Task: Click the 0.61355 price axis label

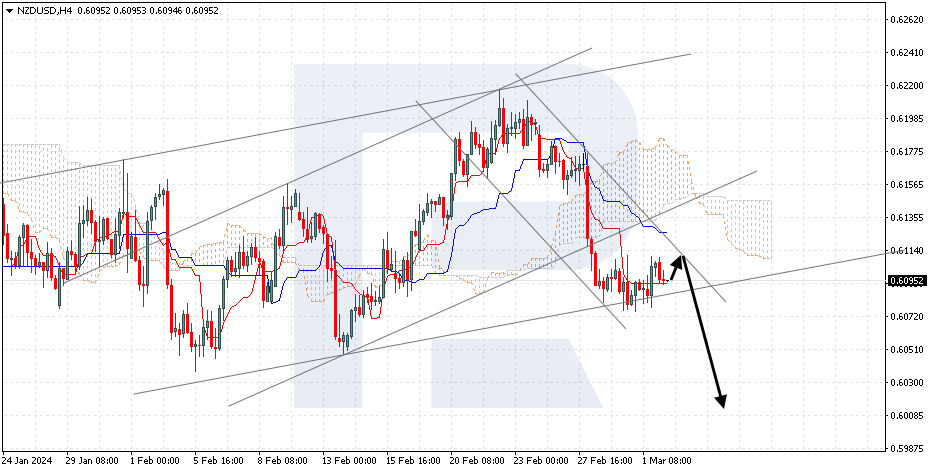Action: coord(905,217)
